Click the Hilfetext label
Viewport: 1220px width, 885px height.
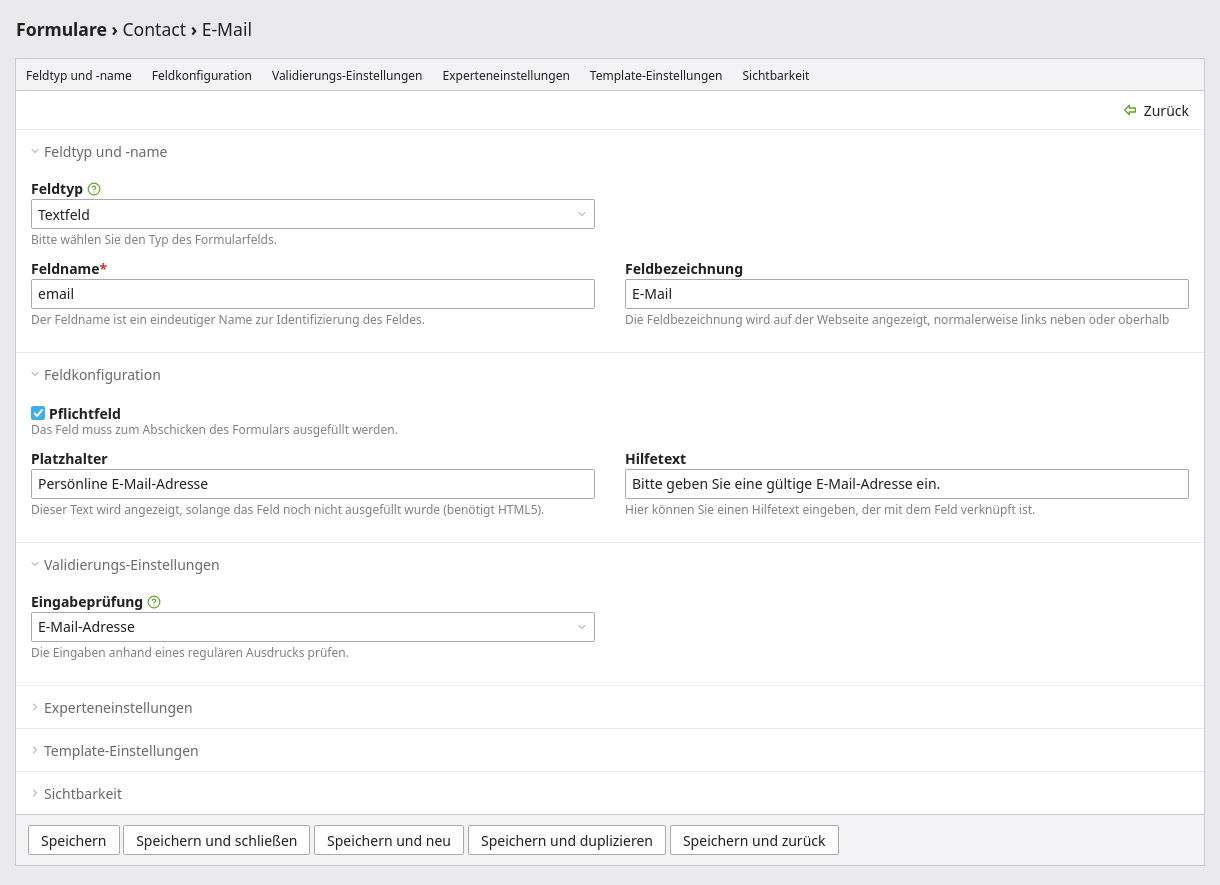click(655, 459)
